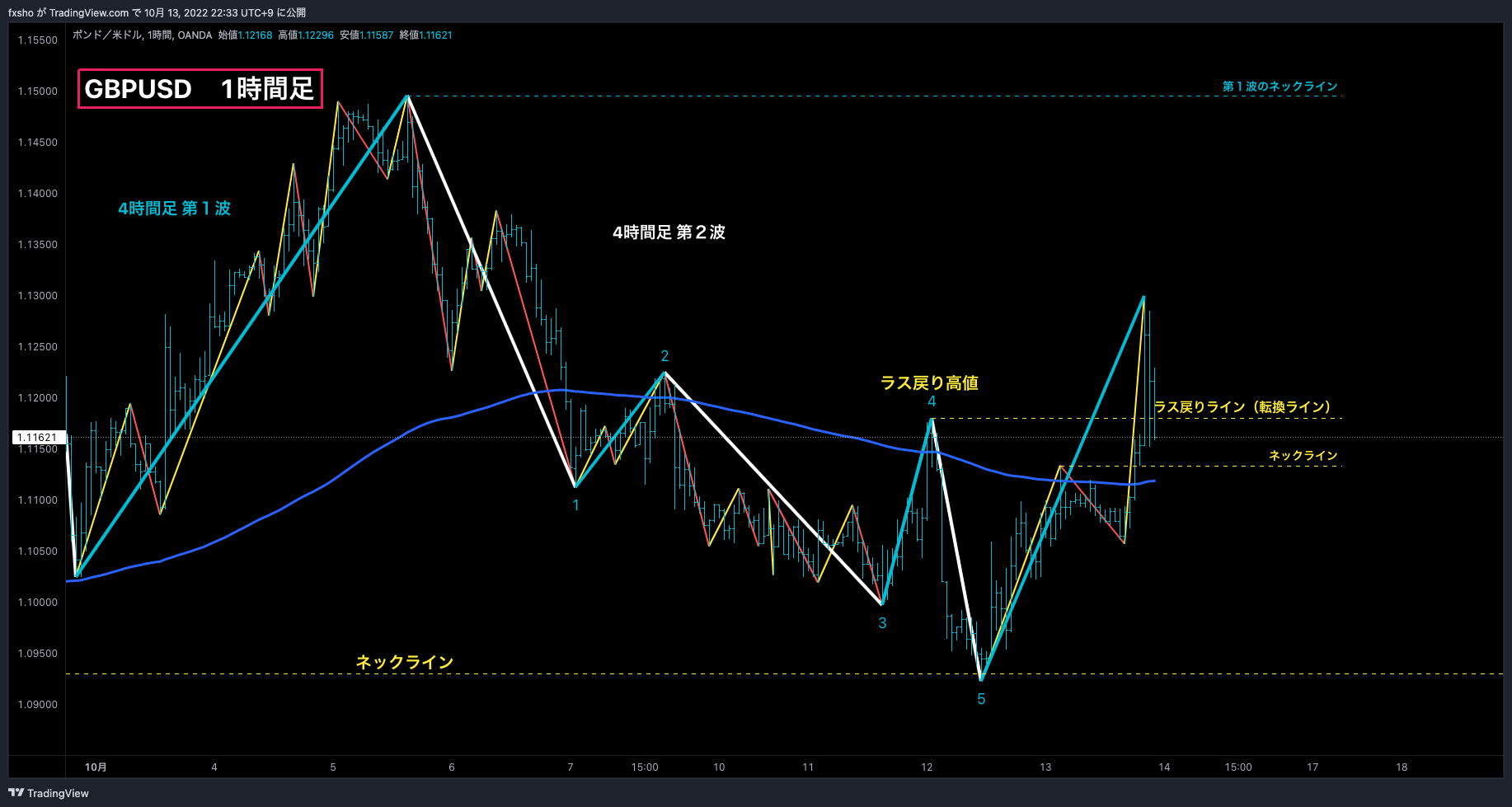This screenshot has width=1512, height=807.
Task: Click the wave number 5 label
Action: 981,699
